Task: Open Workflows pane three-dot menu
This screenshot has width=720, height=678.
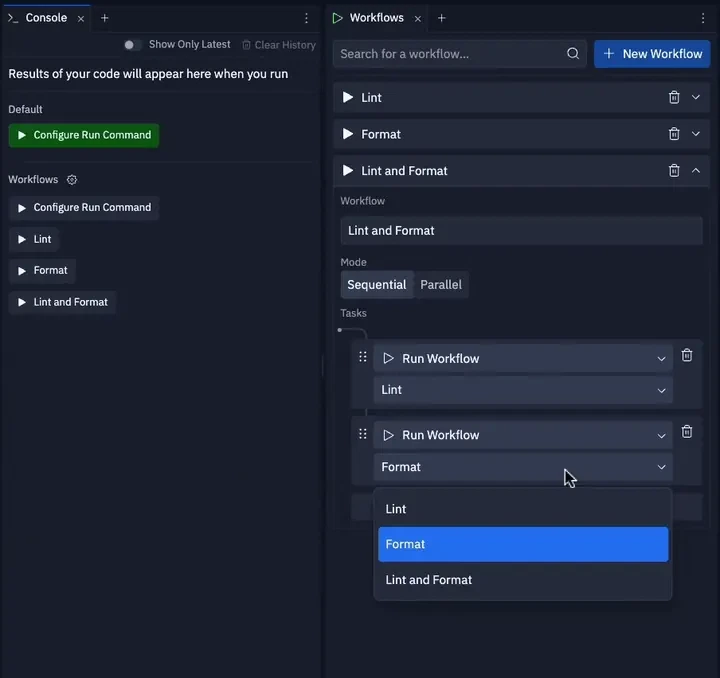Action: click(703, 18)
